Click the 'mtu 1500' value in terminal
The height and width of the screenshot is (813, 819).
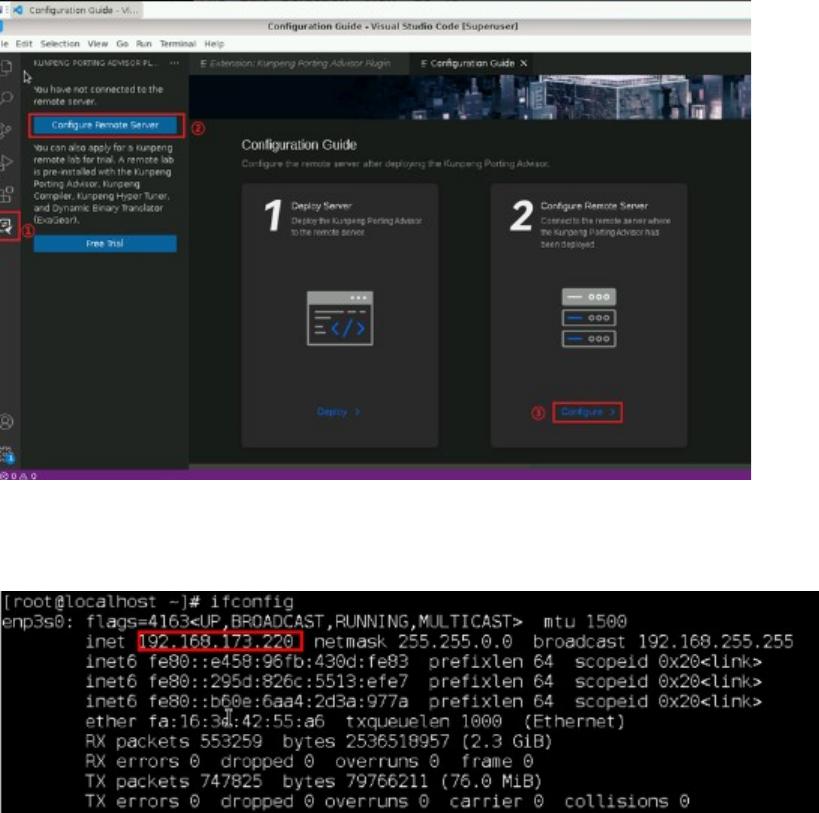click(x=585, y=622)
